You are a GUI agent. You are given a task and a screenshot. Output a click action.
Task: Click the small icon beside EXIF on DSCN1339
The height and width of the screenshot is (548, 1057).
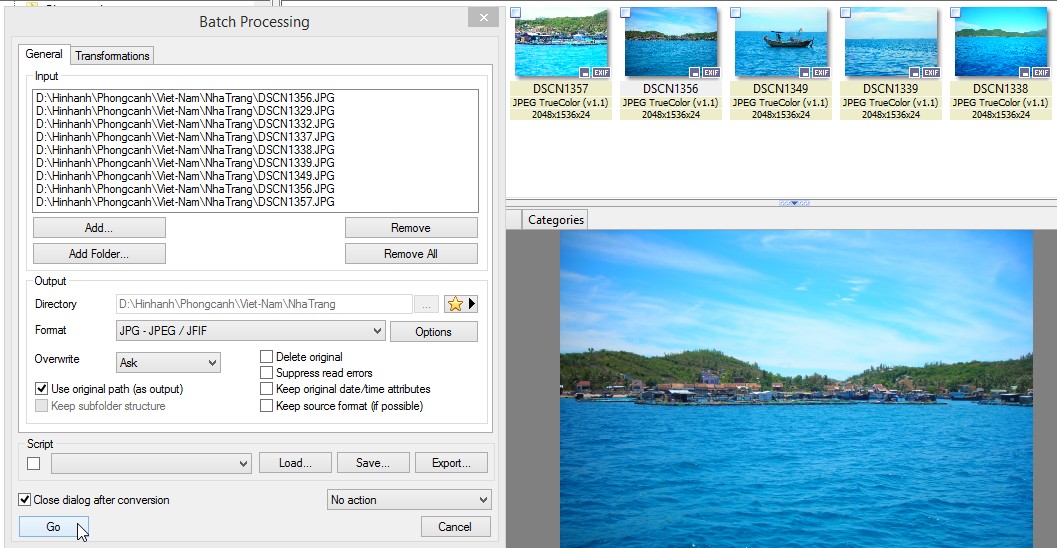coord(915,73)
